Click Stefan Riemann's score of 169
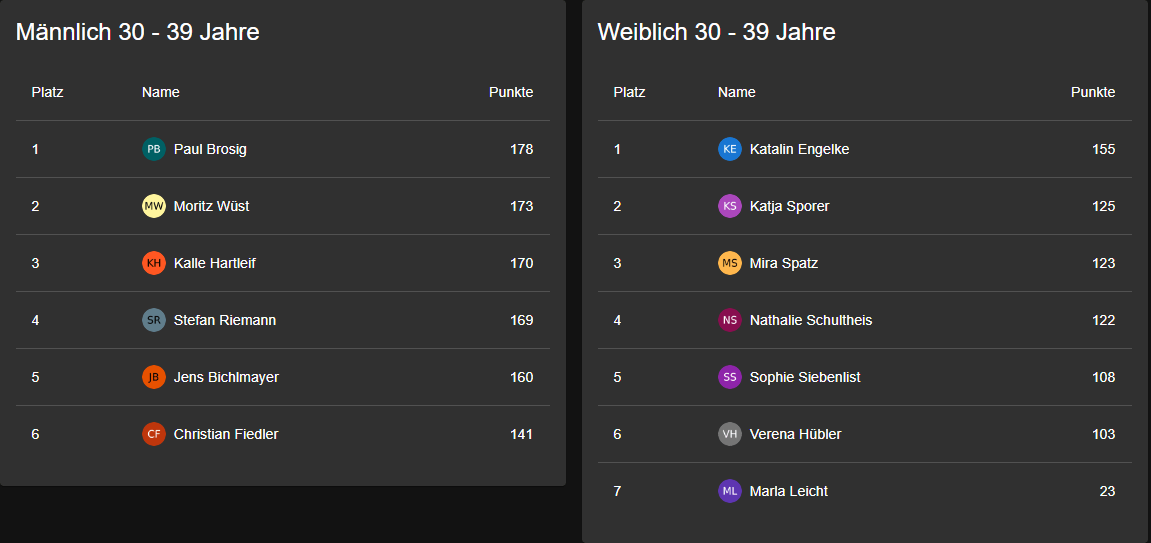This screenshot has height=543, width=1151. (521, 320)
